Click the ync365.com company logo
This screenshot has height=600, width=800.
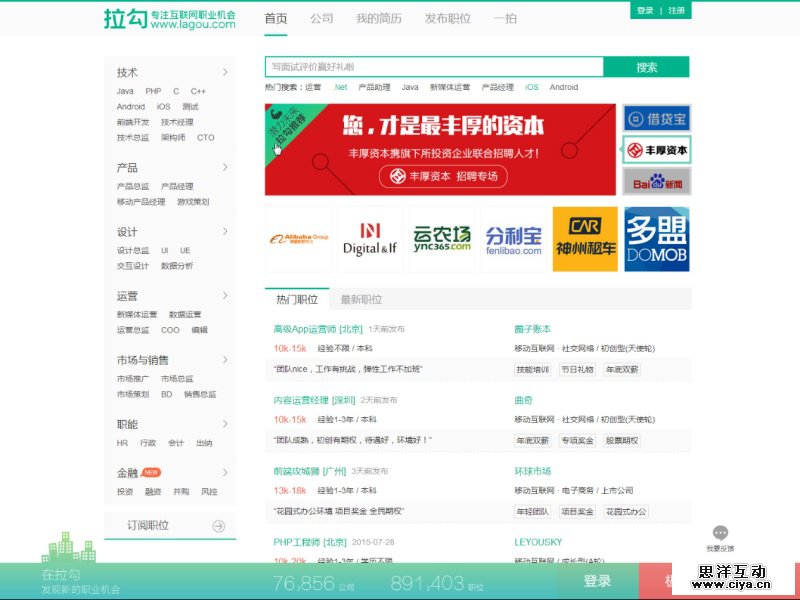(x=442, y=240)
